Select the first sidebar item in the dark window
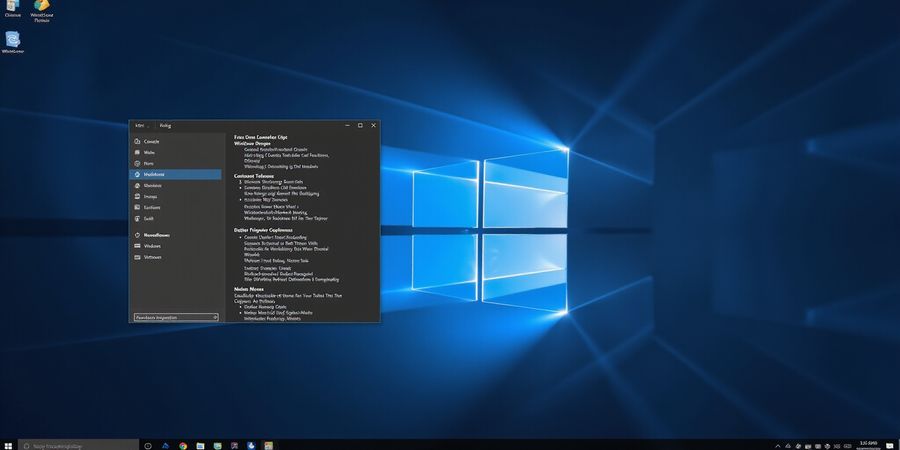 [x=176, y=141]
